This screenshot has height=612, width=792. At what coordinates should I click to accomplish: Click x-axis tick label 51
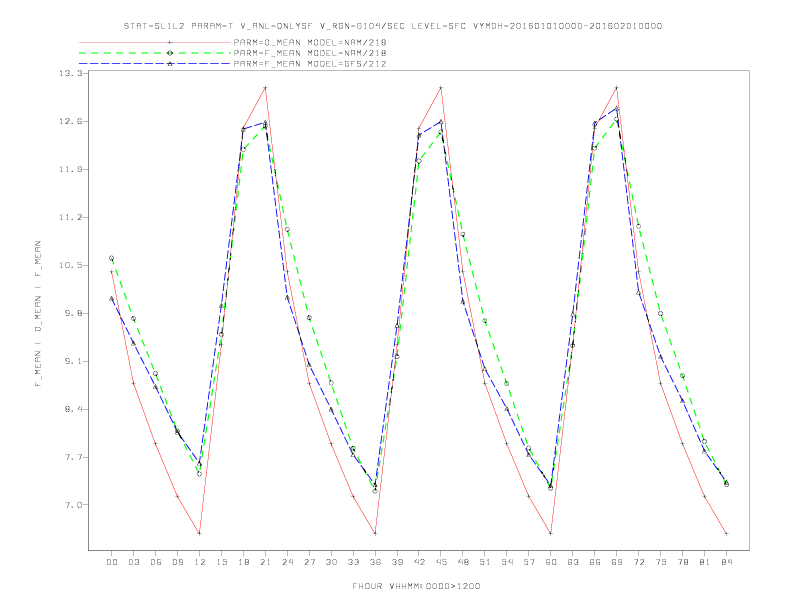pos(485,562)
